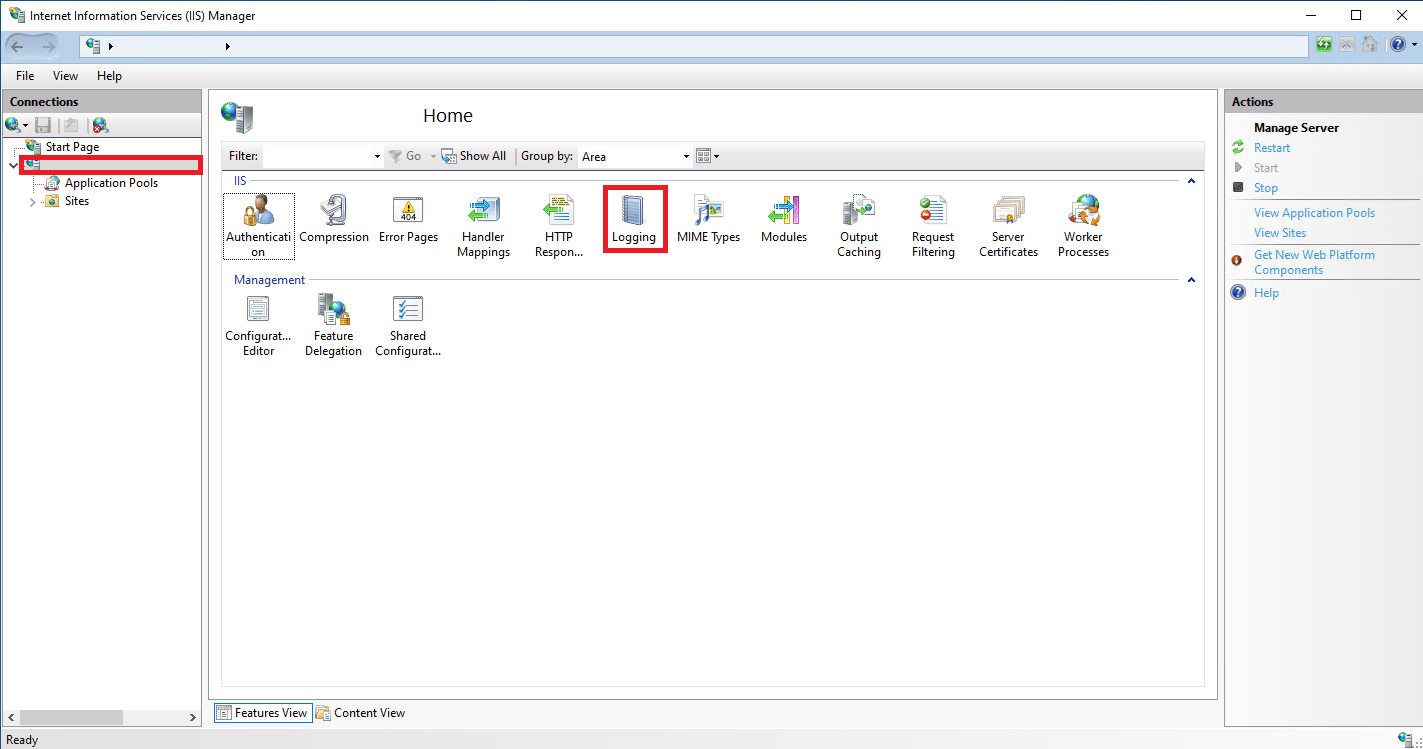The width and height of the screenshot is (1423, 749).
Task: Click View Application Pools link
Action: coord(1314,213)
